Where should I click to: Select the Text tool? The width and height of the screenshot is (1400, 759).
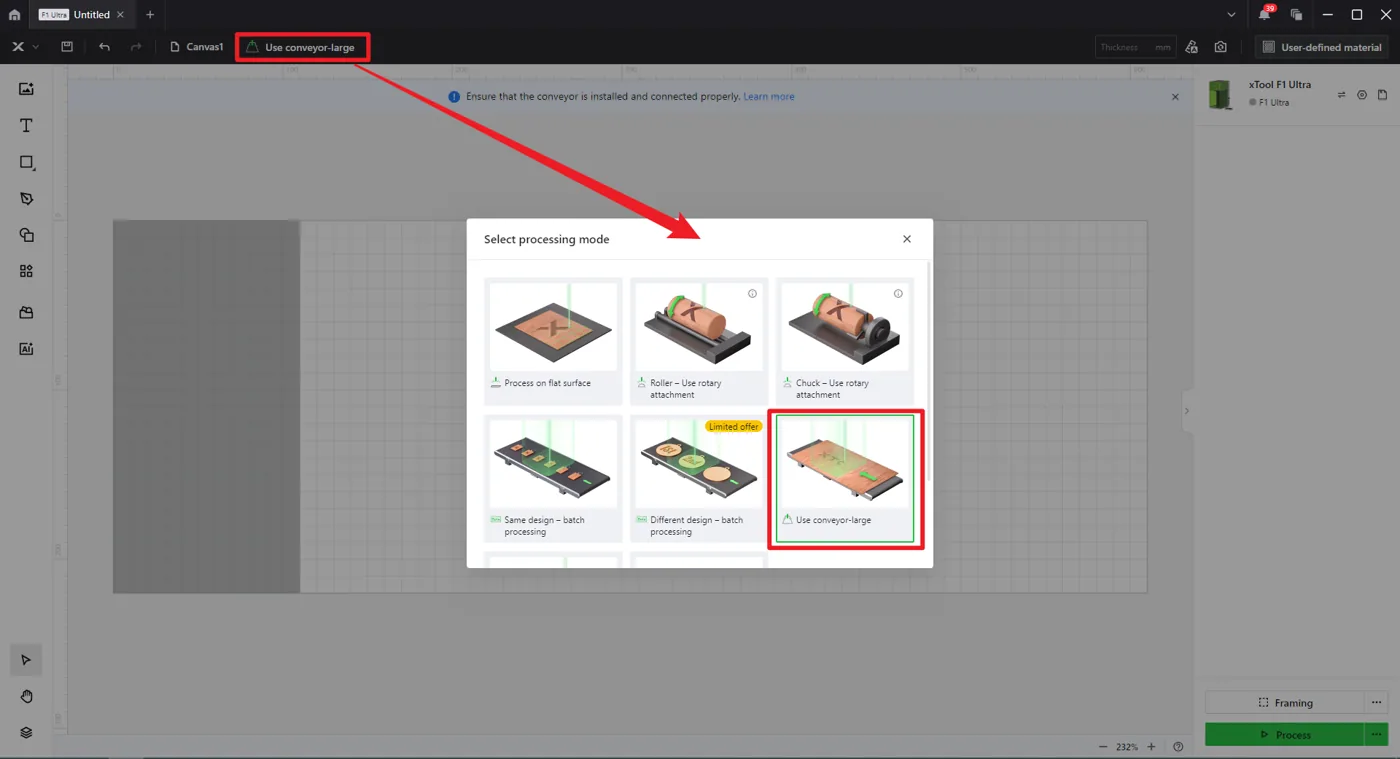(x=26, y=125)
